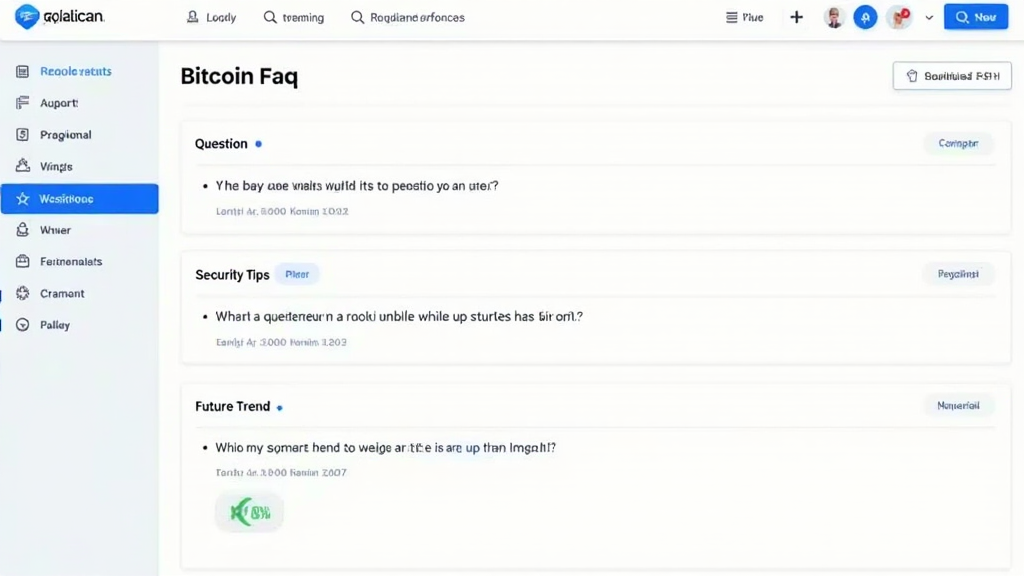This screenshot has height=576, width=1024.
Task: Click the blue New search button
Action: tap(975, 17)
